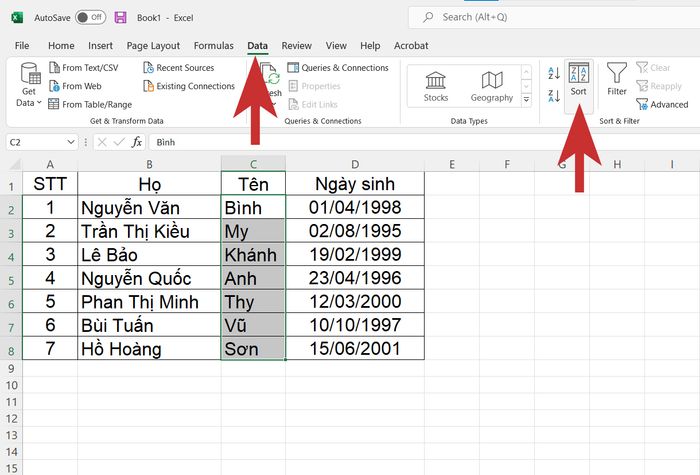
Task: Open the Review tab
Action: coord(296,46)
